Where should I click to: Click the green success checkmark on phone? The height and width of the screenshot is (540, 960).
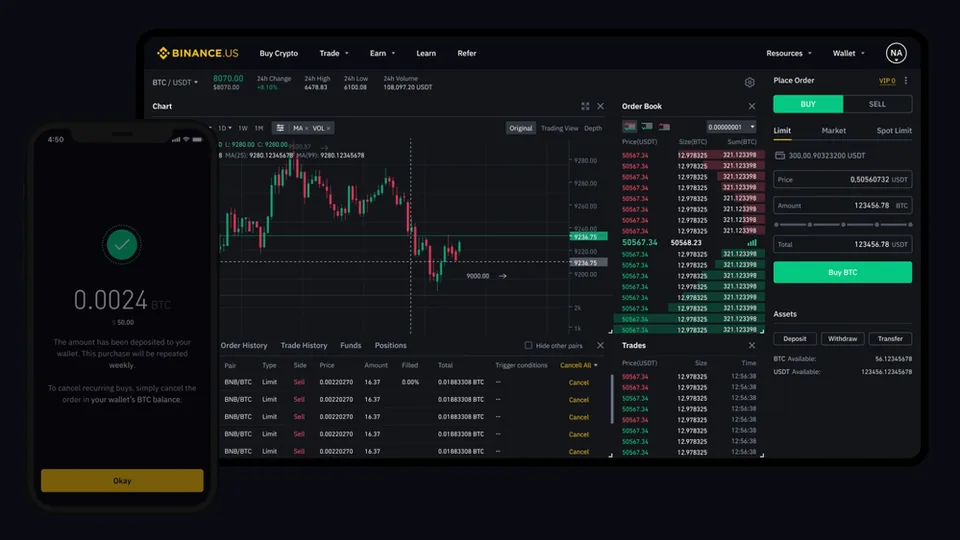tap(122, 245)
